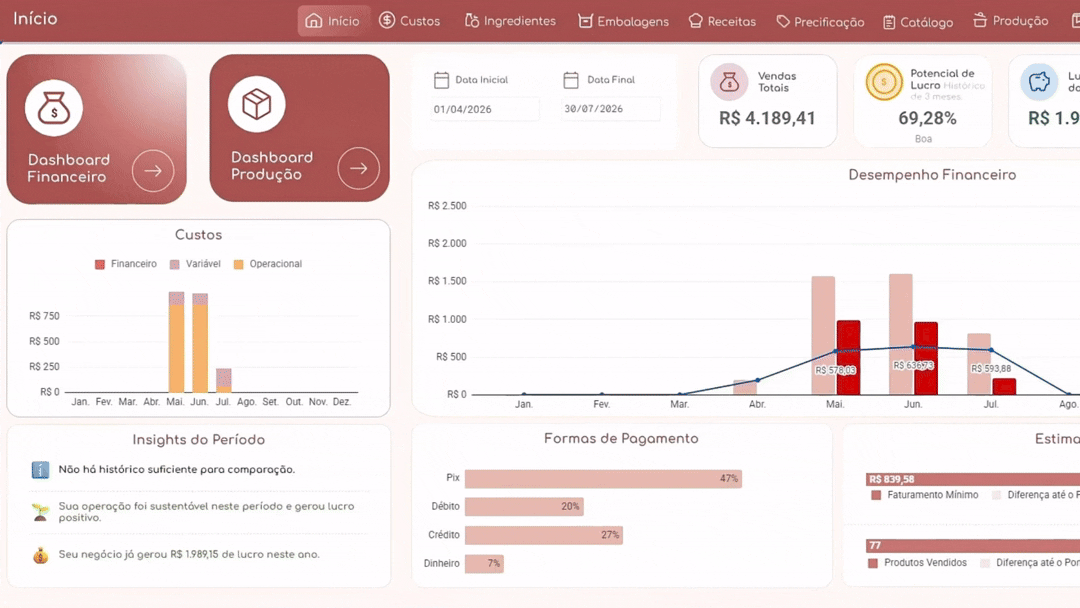Toggle the Financeiro series in Custos legend
Screen dimensions: 1080x608
tap(125, 264)
